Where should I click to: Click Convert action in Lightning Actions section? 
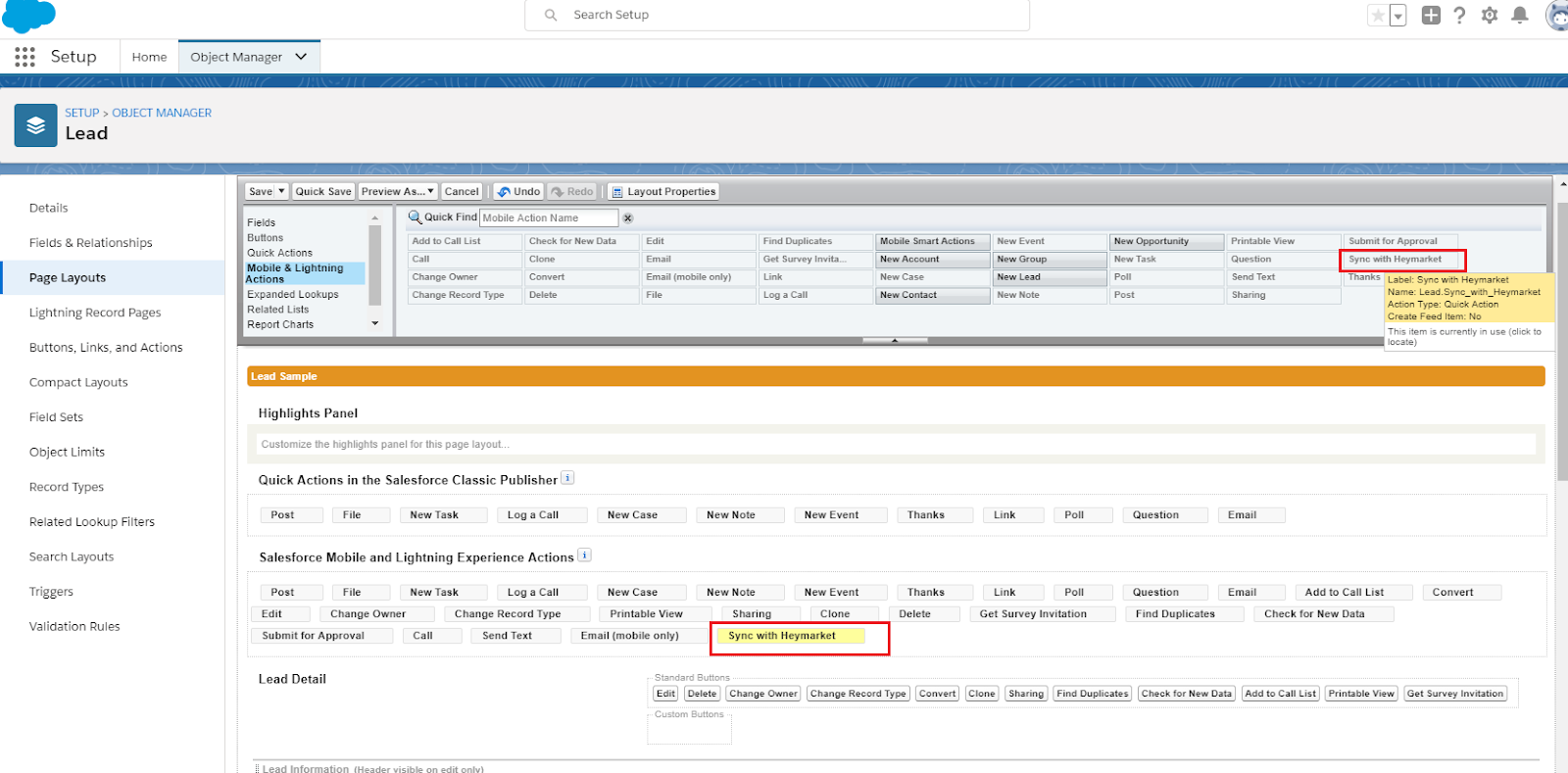point(1461,593)
